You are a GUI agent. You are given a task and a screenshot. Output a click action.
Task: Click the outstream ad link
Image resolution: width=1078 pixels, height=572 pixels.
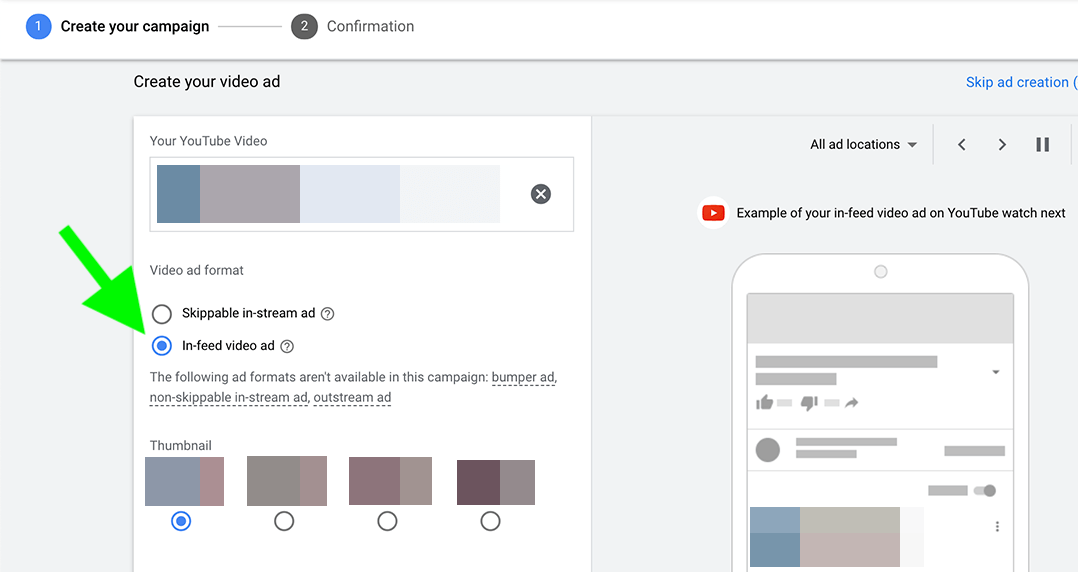pos(352,397)
